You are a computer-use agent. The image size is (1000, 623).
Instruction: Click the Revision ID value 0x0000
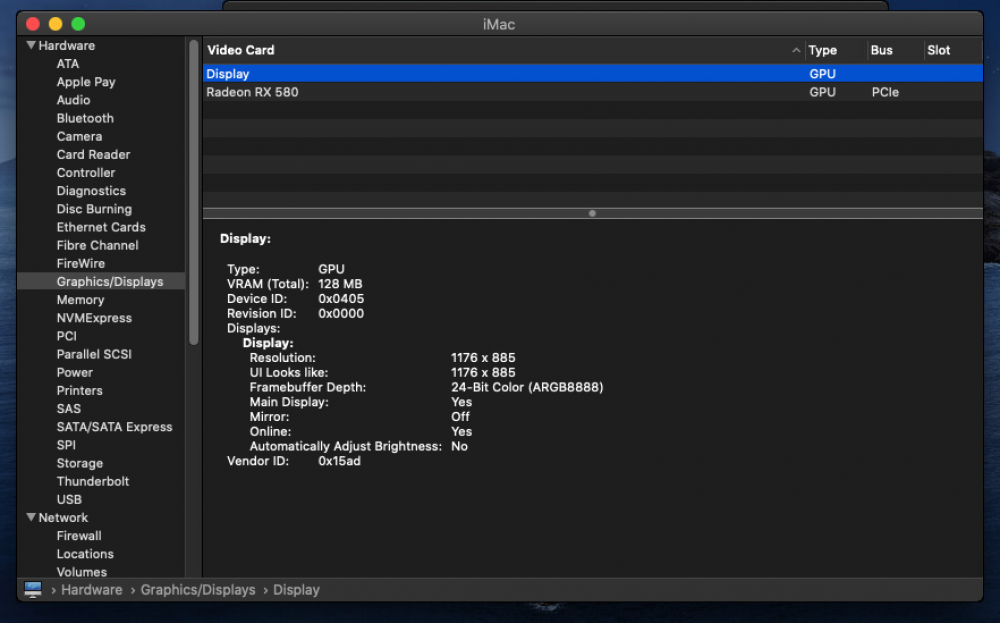pos(341,313)
